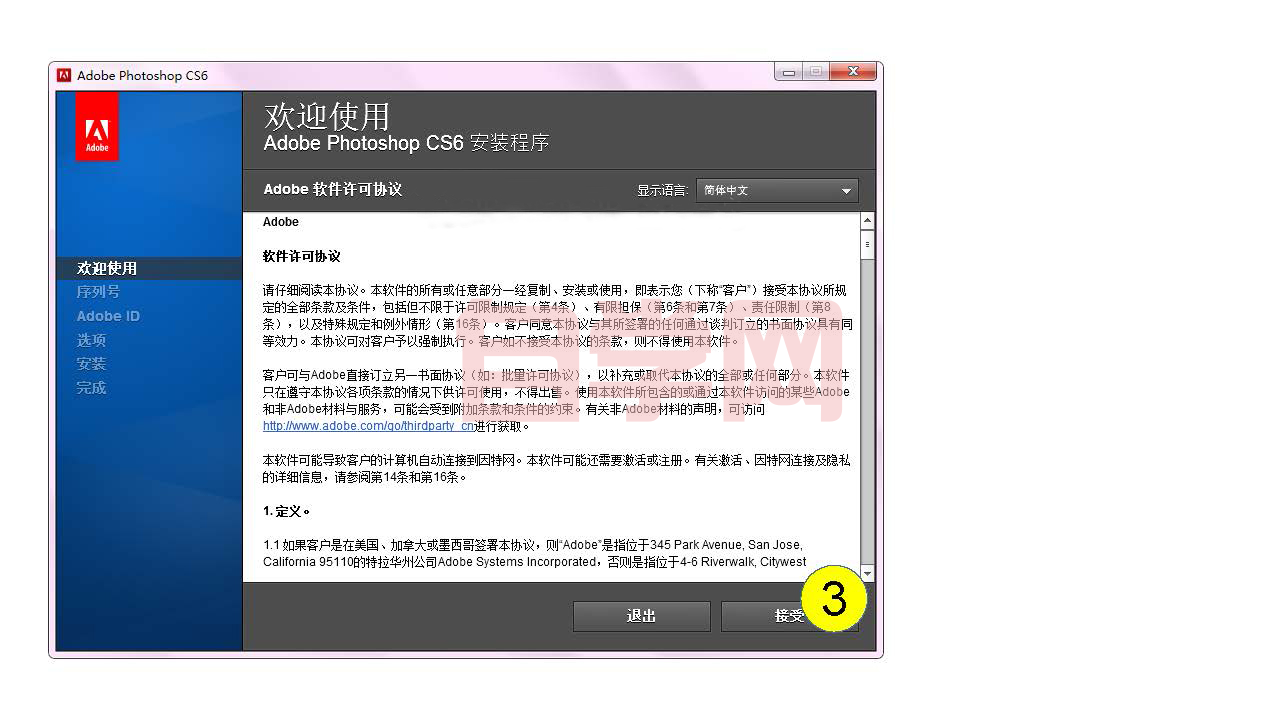The height and width of the screenshot is (720, 1280).
Task: Click the license scrollbar's bottom down arrow
Action: (867, 573)
